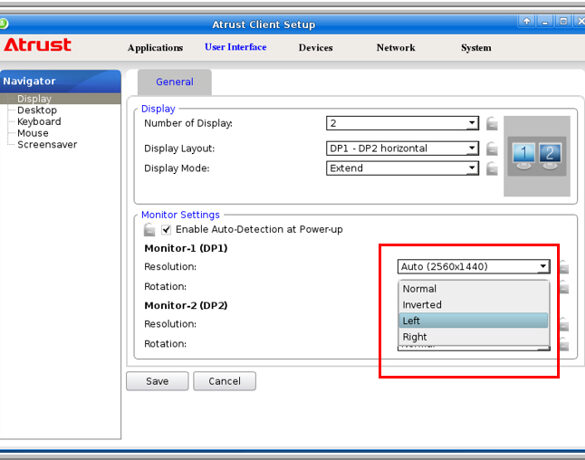The width and height of the screenshot is (585, 460).
Task: Open the System menu tab
Action: 476,48
